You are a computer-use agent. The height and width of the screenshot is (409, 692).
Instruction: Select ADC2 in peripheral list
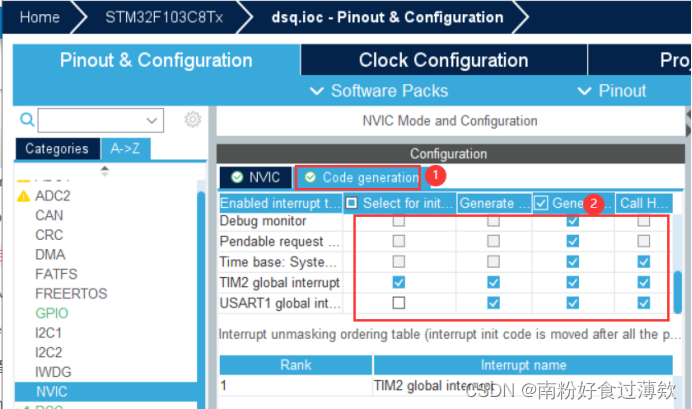53,196
